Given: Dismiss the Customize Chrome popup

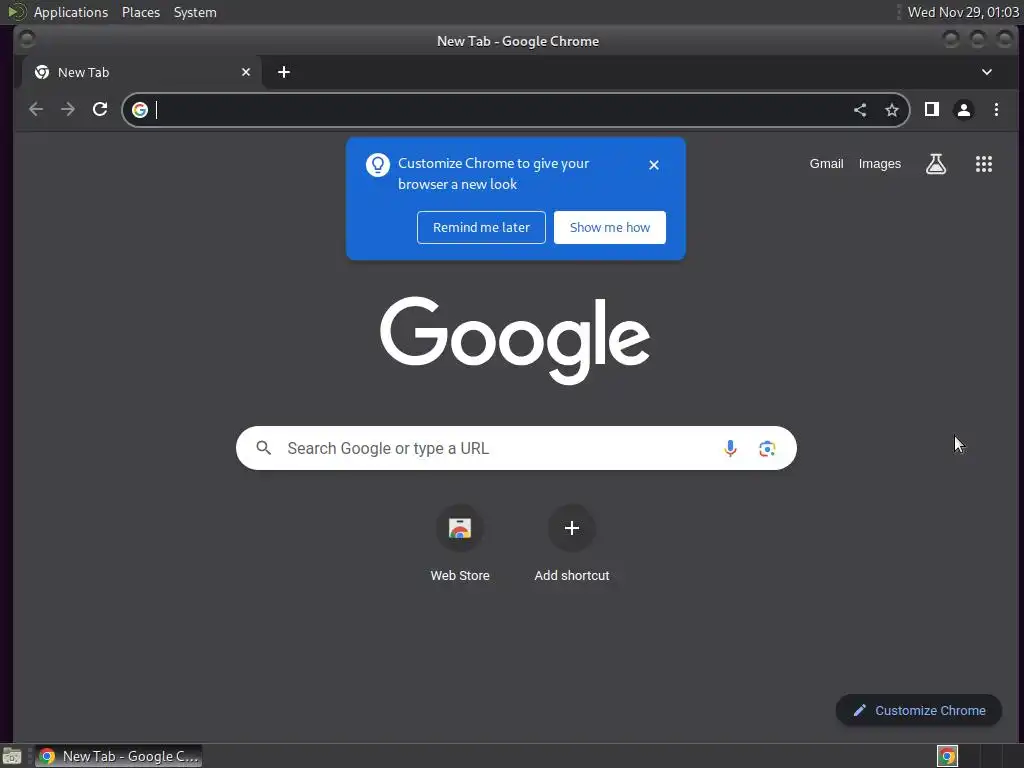Looking at the screenshot, I should (654, 165).
